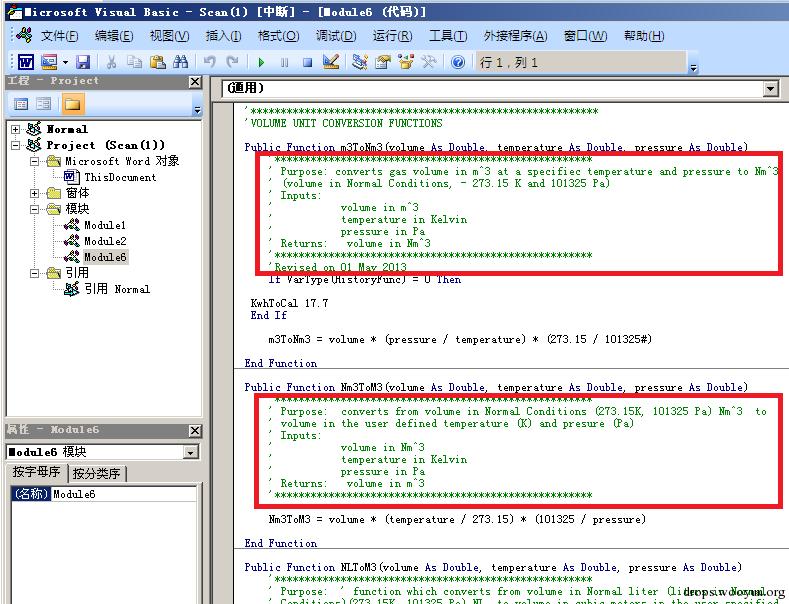Switch to the 按分类序 tab
This screenshot has height=604, width=789.
pyautogui.click(x=97, y=474)
